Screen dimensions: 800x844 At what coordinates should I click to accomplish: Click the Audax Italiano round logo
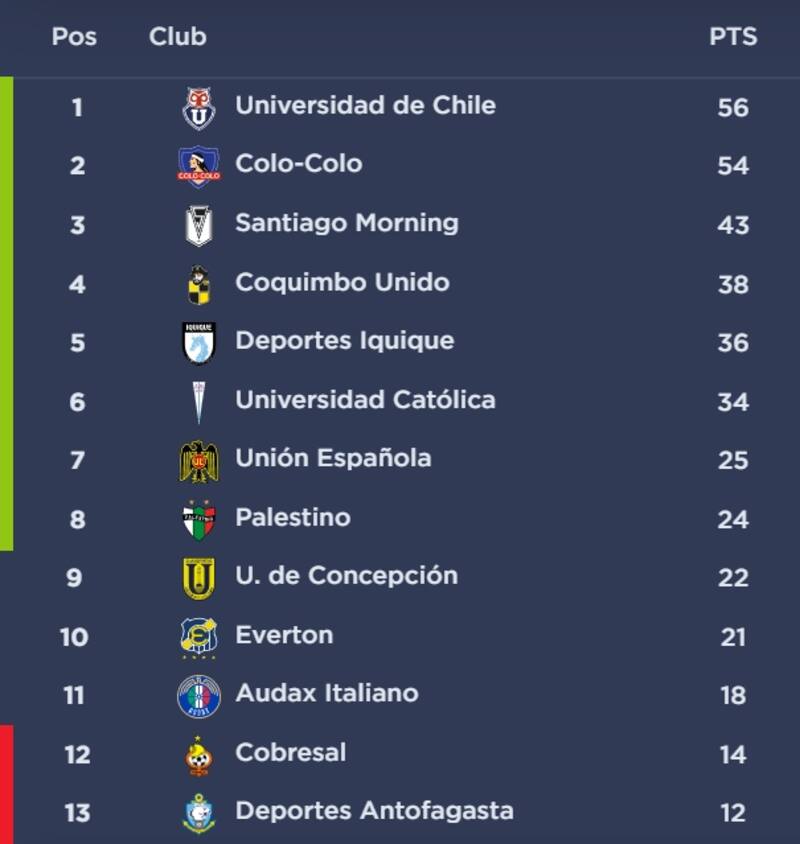pyautogui.click(x=199, y=696)
